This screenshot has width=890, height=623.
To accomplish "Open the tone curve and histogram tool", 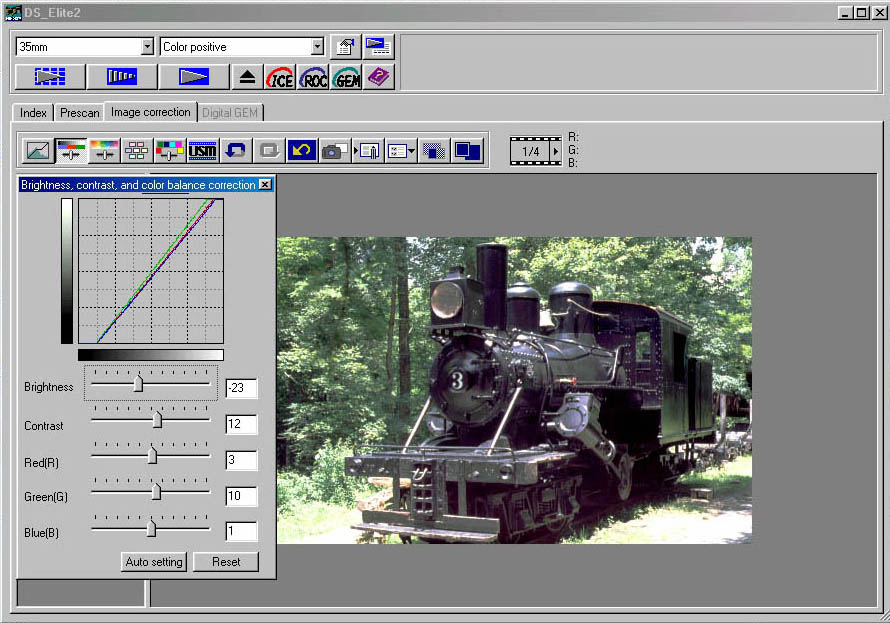I will [x=37, y=151].
